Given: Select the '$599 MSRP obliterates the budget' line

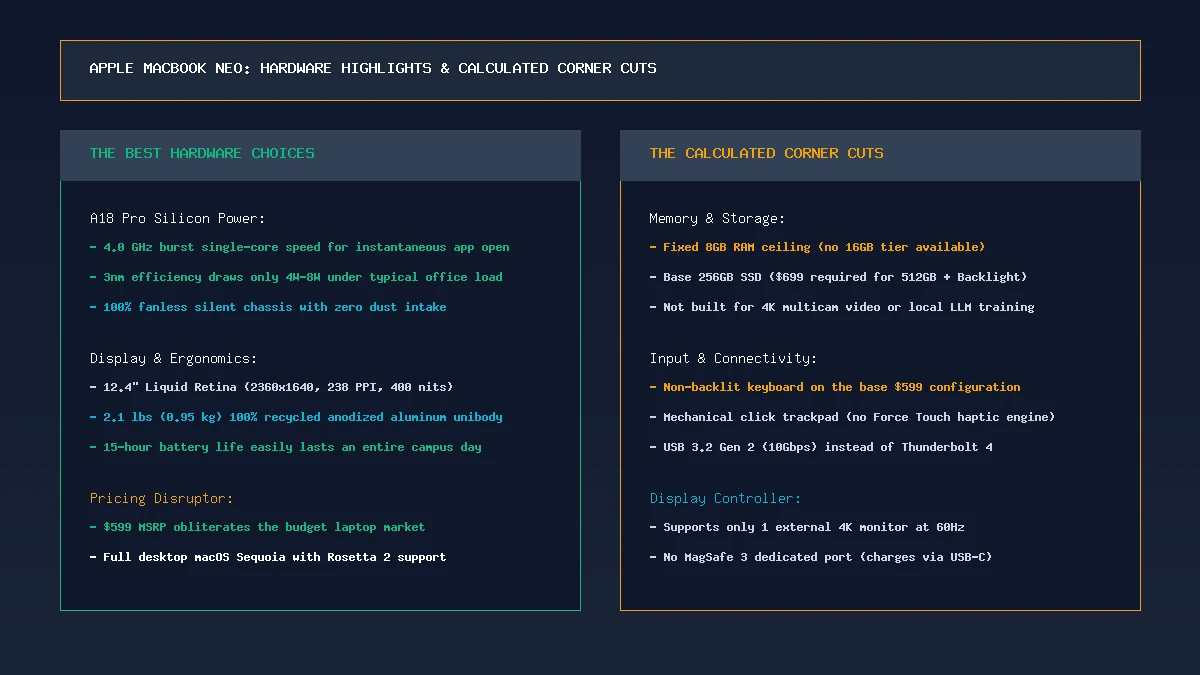Looking at the screenshot, I should tap(257, 527).
